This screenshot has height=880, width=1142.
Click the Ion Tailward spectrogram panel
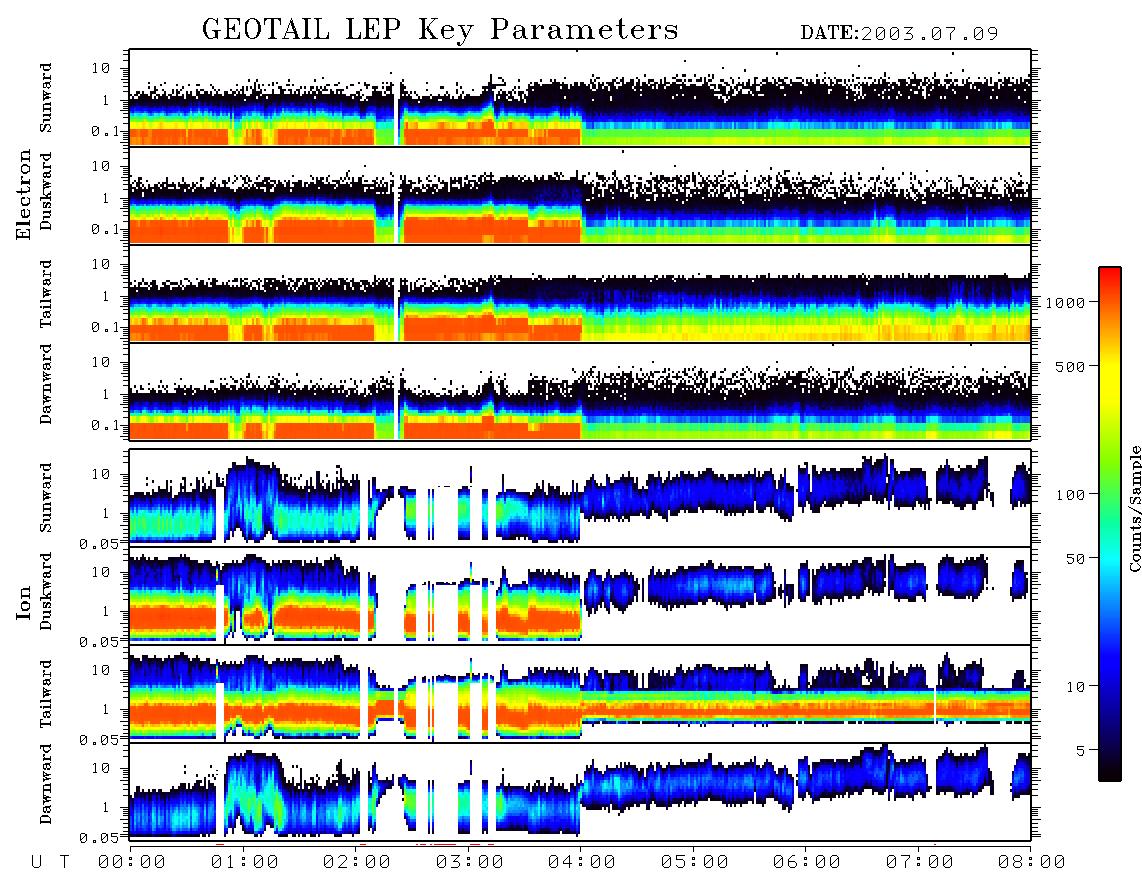580,694
